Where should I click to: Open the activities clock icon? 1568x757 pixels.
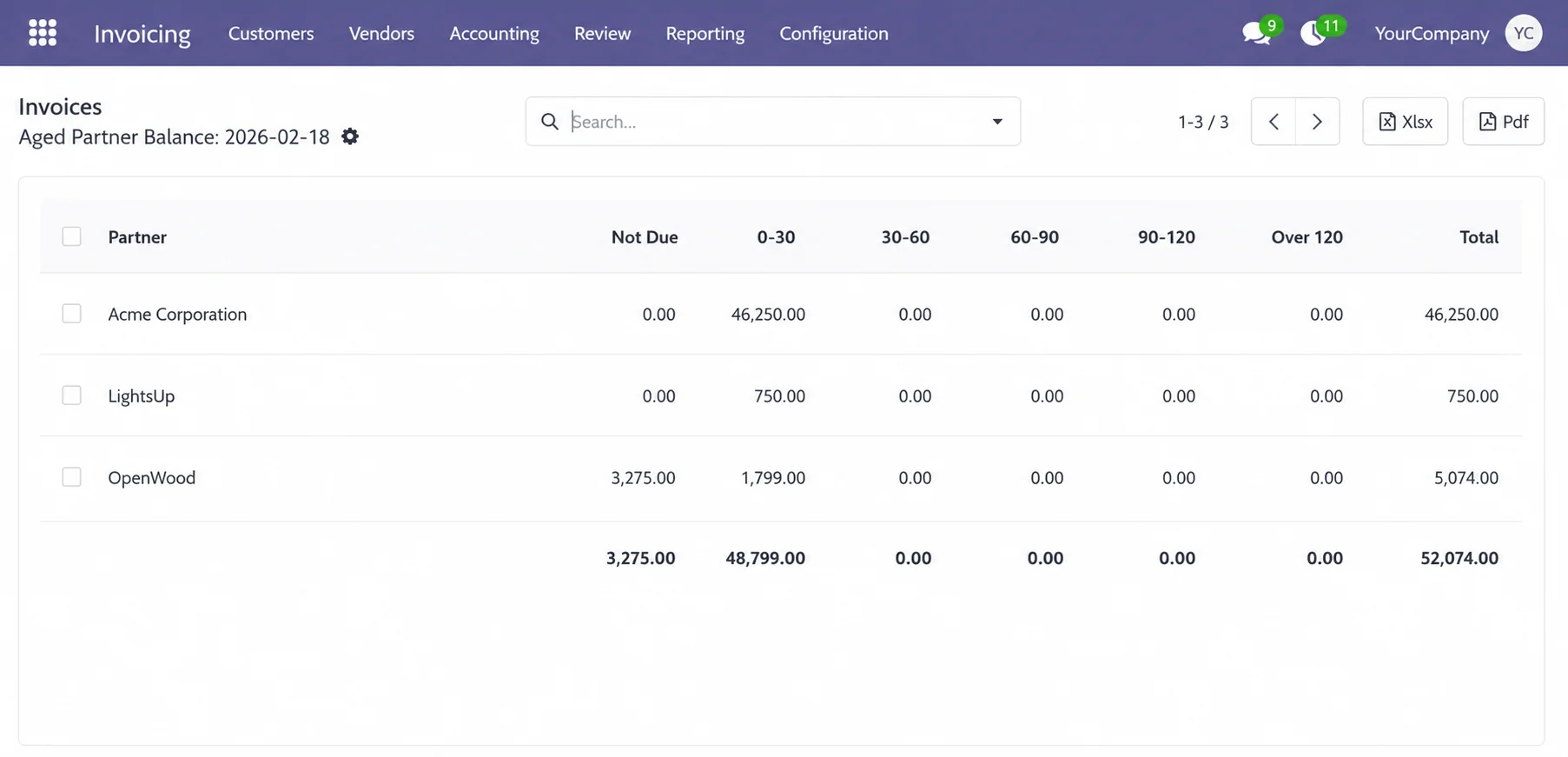pos(1313,34)
